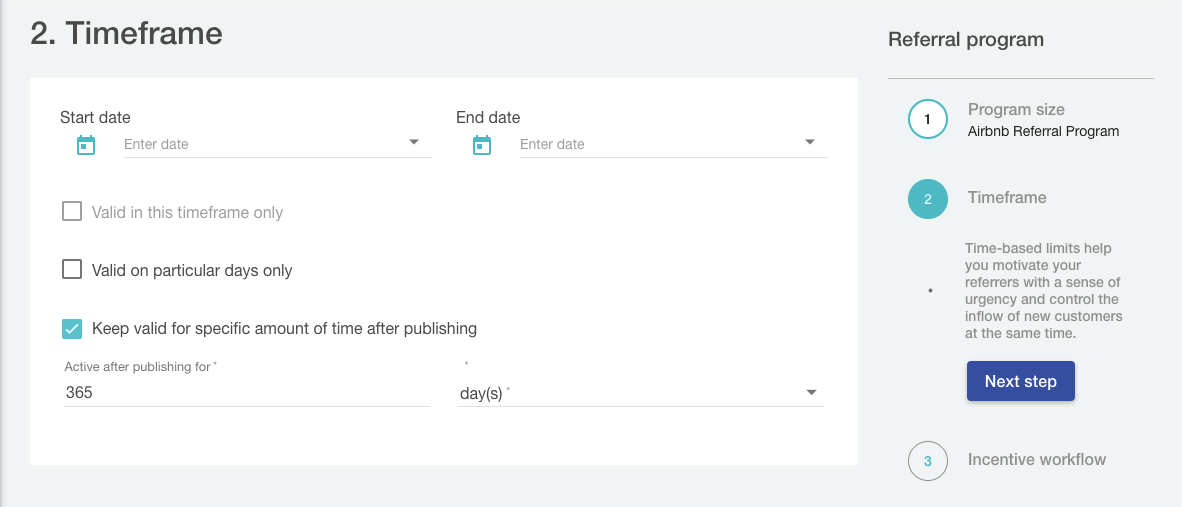Expand the End date dropdown arrow
Image resolution: width=1182 pixels, height=507 pixels.
point(810,143)
